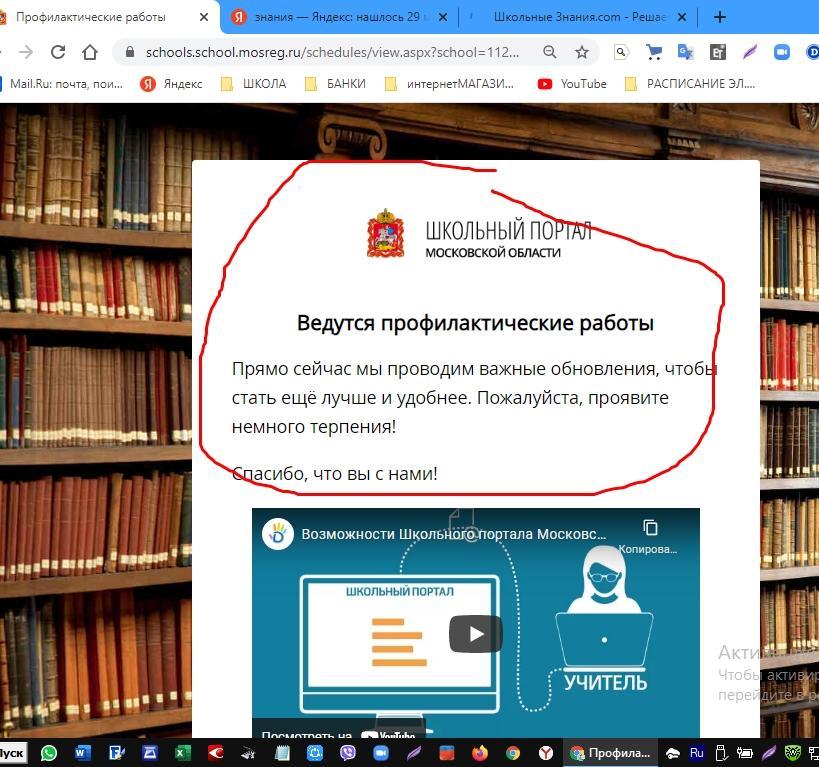Open the zoom magnifier in address bar
Viewport: 819px width, 767px height.
pyautogui.click(x=549, y=52)
